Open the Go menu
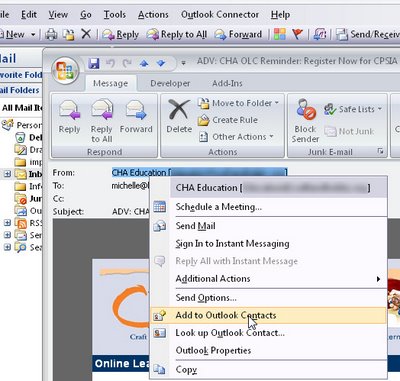This screenshot has height=381, width=400. 86,15
